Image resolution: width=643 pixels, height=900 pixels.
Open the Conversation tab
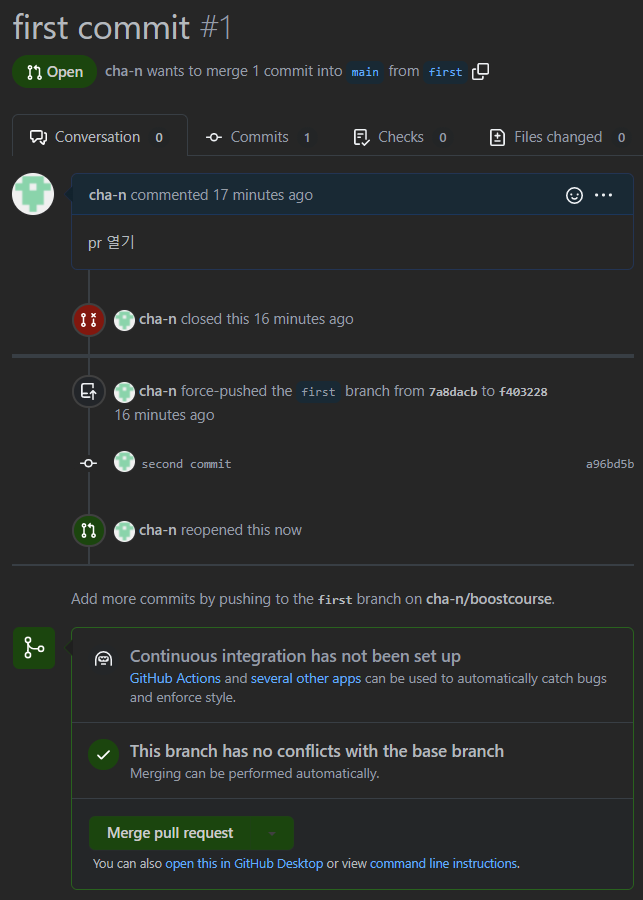click(x=99, y=137)
